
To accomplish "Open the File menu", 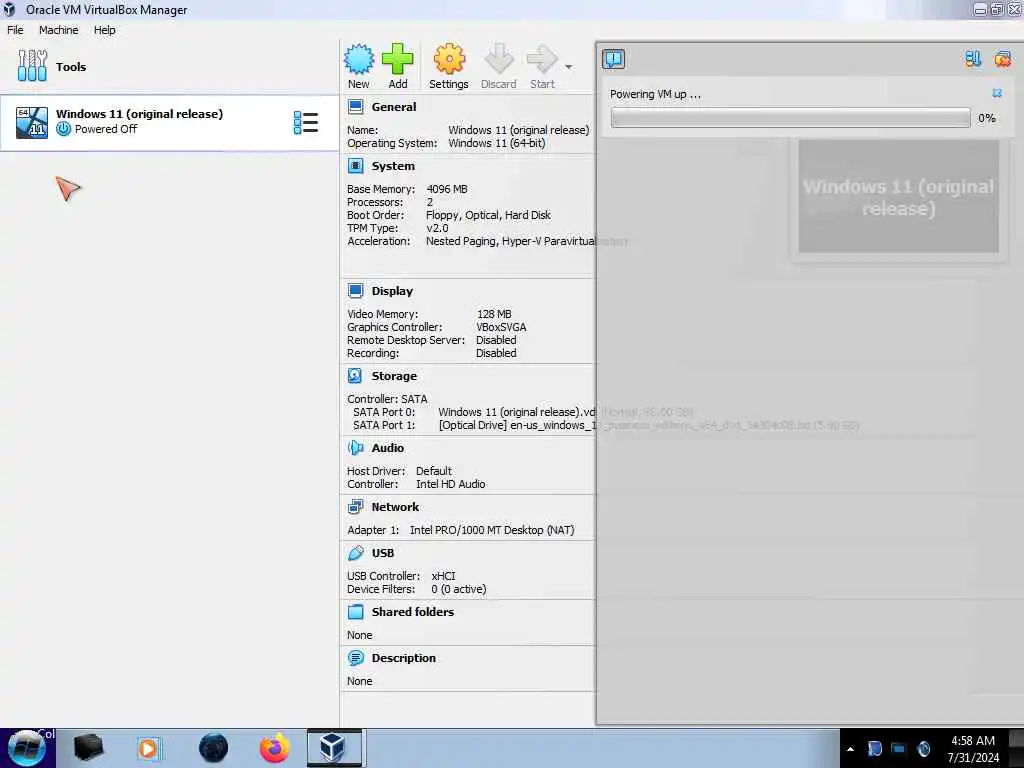I will pos(15,30).
